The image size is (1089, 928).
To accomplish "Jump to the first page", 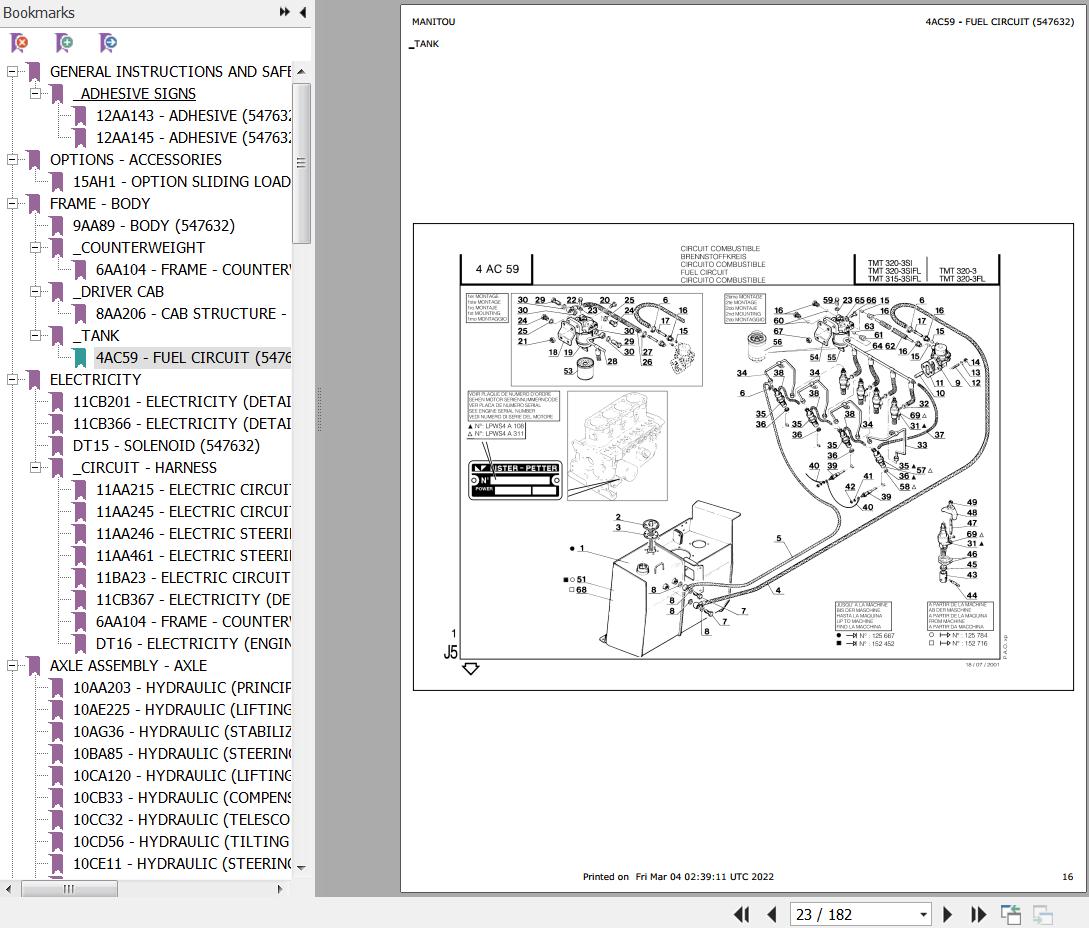I will click(x=742, y=914).
